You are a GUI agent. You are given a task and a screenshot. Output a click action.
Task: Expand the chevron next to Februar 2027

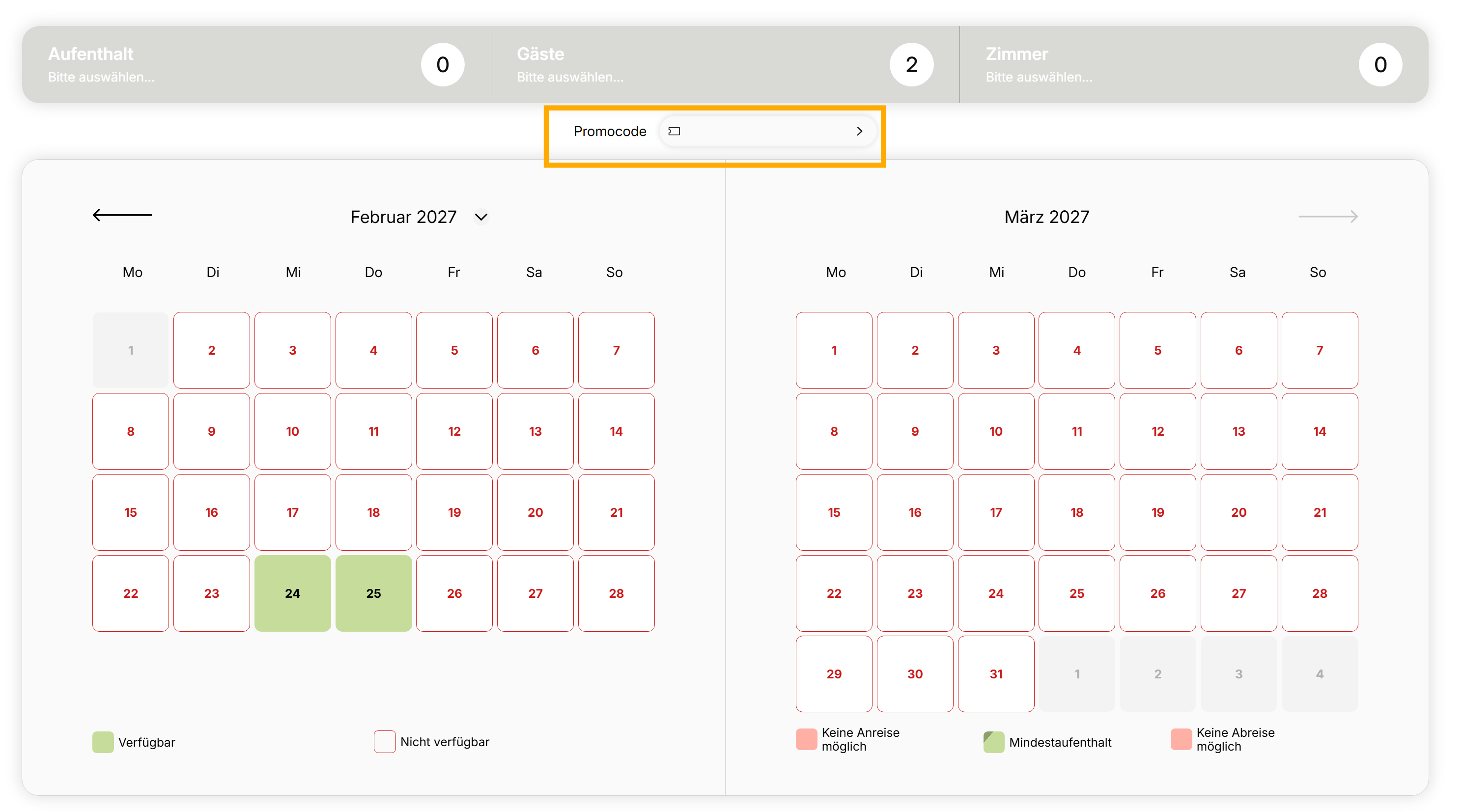click(x=481, y=217)
